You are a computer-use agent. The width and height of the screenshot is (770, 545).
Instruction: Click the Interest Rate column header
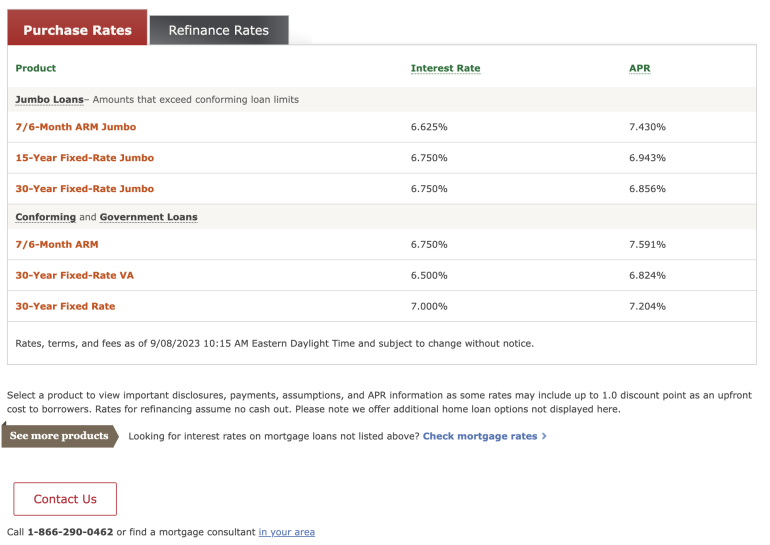point(445,68)
